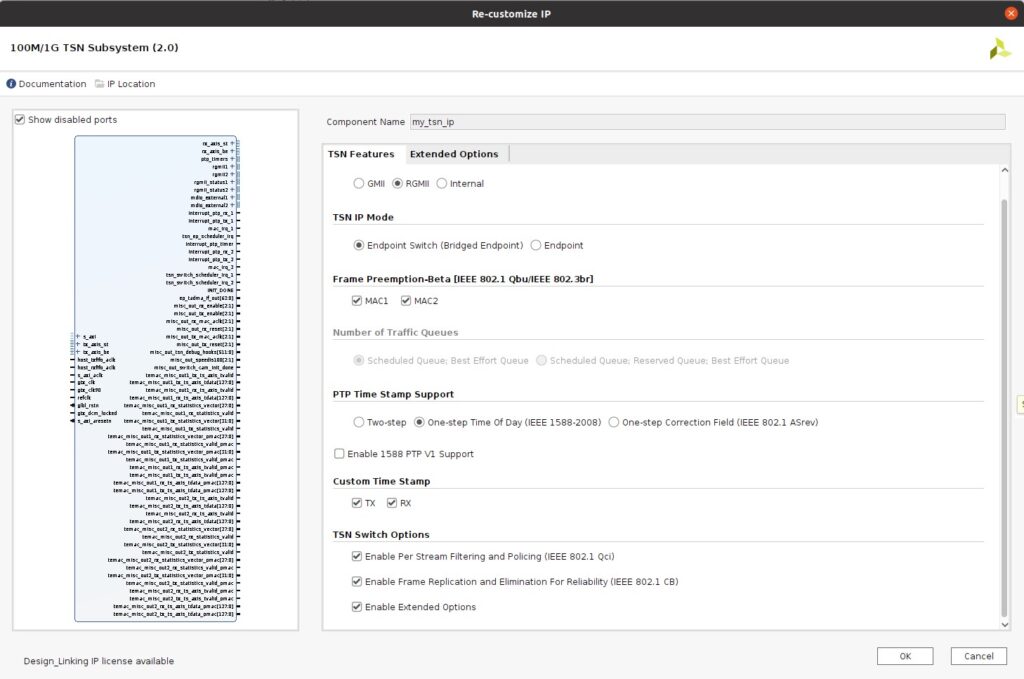Open the TSN Features tab
The image size is (1024, 679).
click(x=360, y=154)
